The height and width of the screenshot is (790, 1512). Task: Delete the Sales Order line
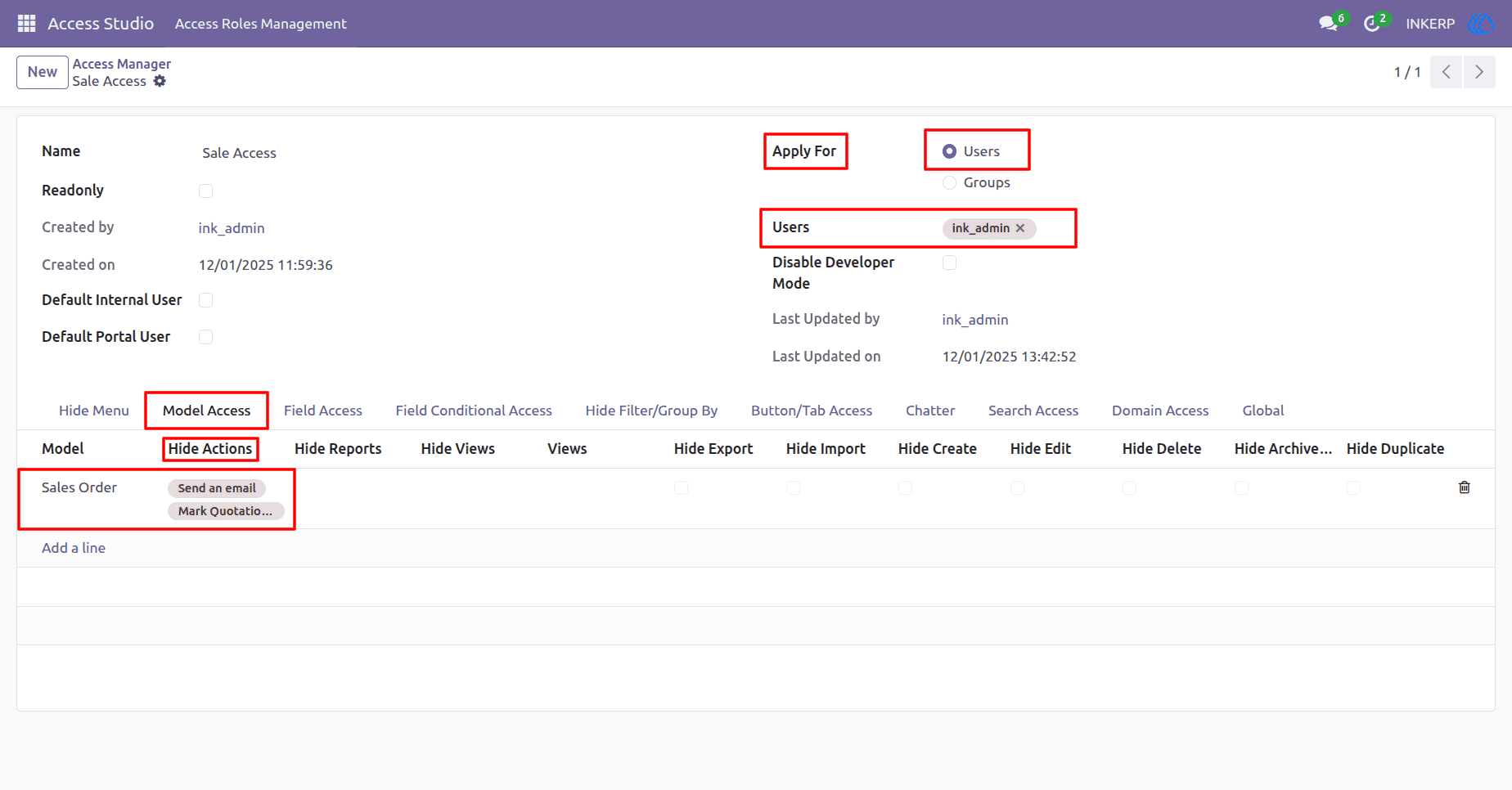click(x=1465, y=487)
